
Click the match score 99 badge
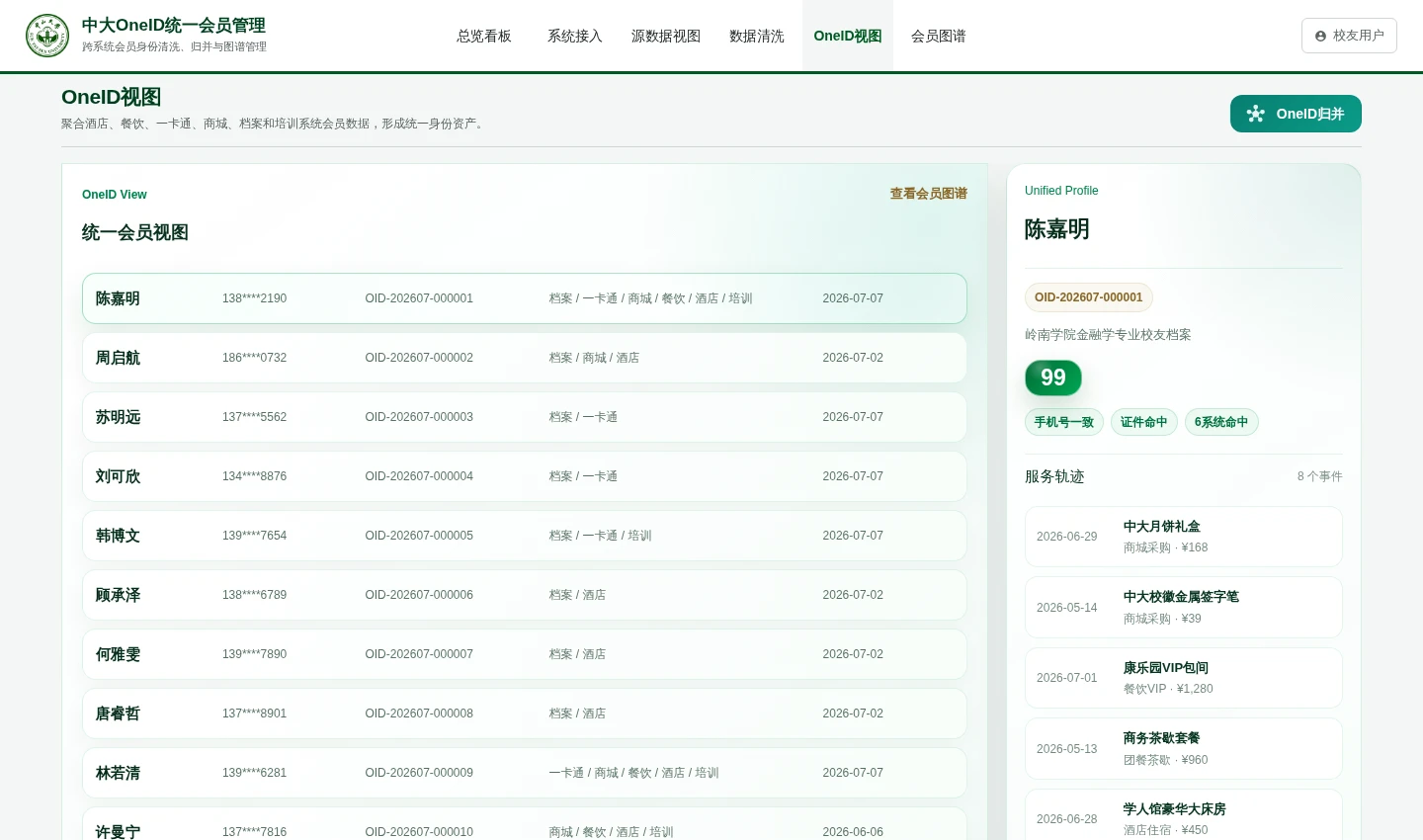(x=1053, y=378)
